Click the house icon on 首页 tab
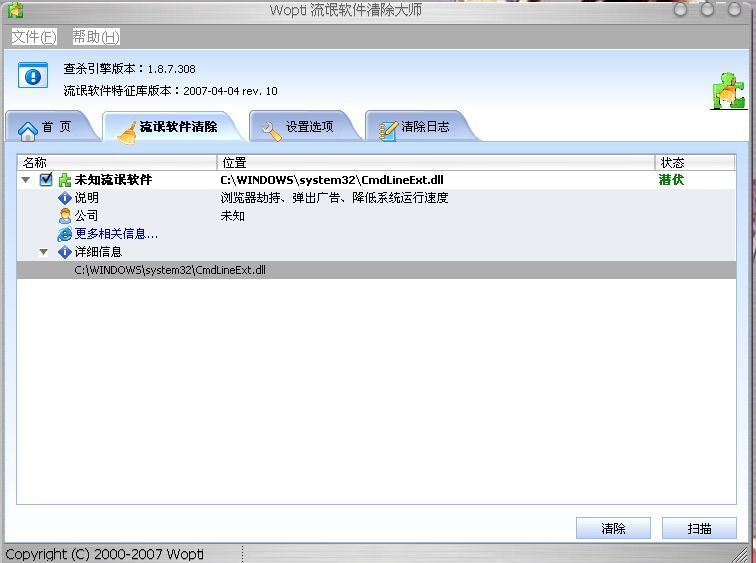 tap(27, 130)
